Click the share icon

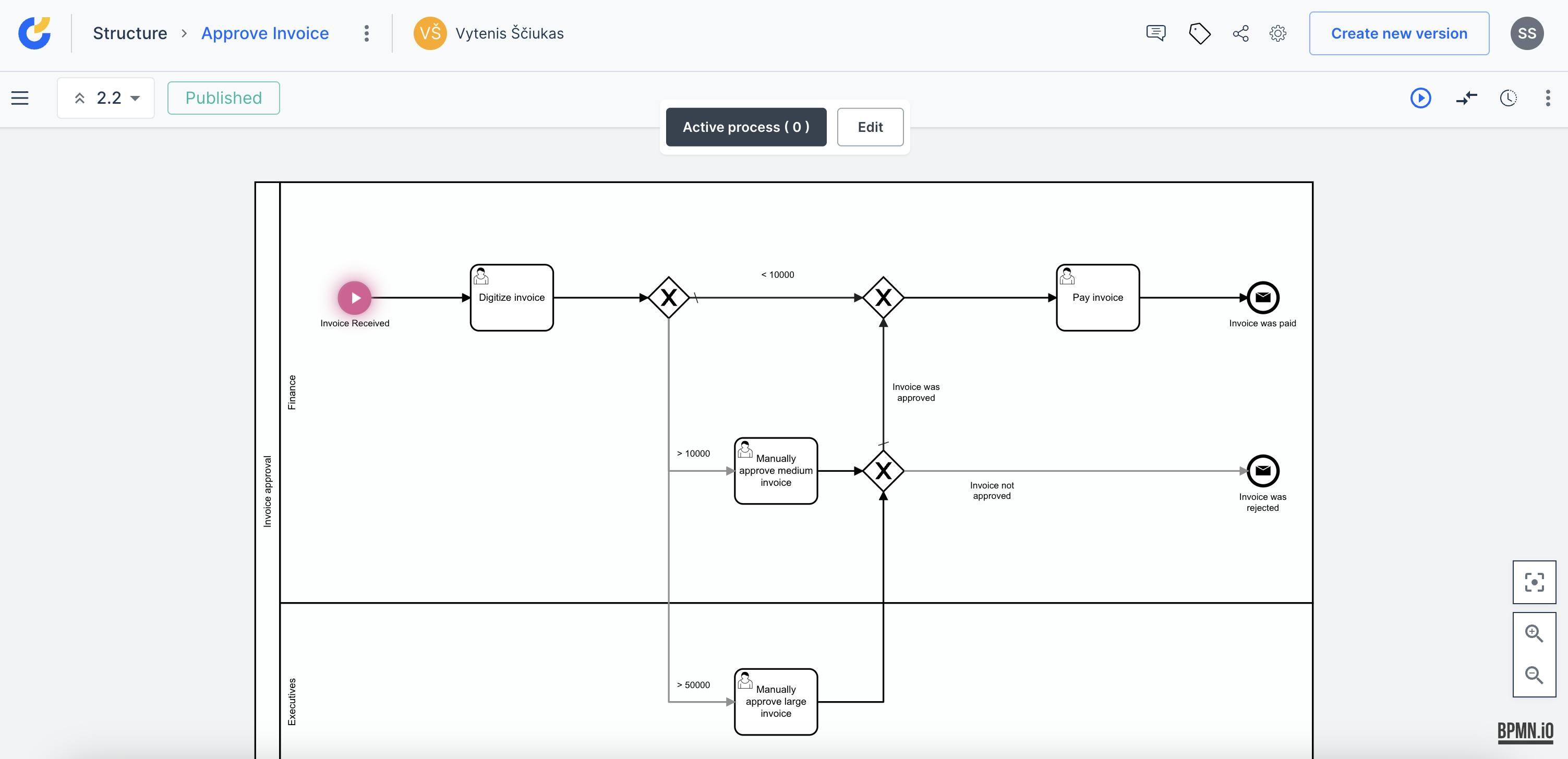coord(1240,33)
